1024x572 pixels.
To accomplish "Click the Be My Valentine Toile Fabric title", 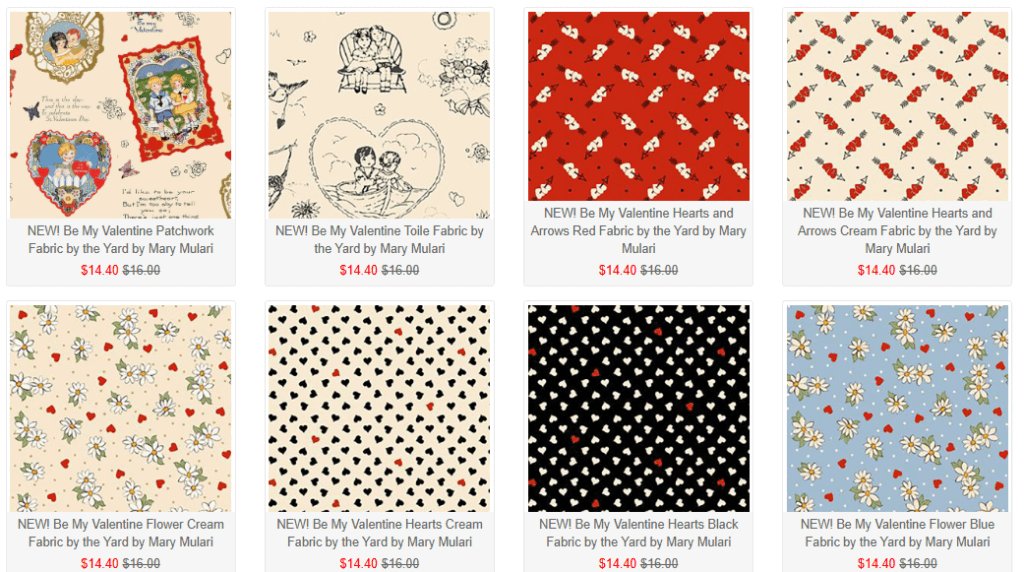I will (379, 240).
